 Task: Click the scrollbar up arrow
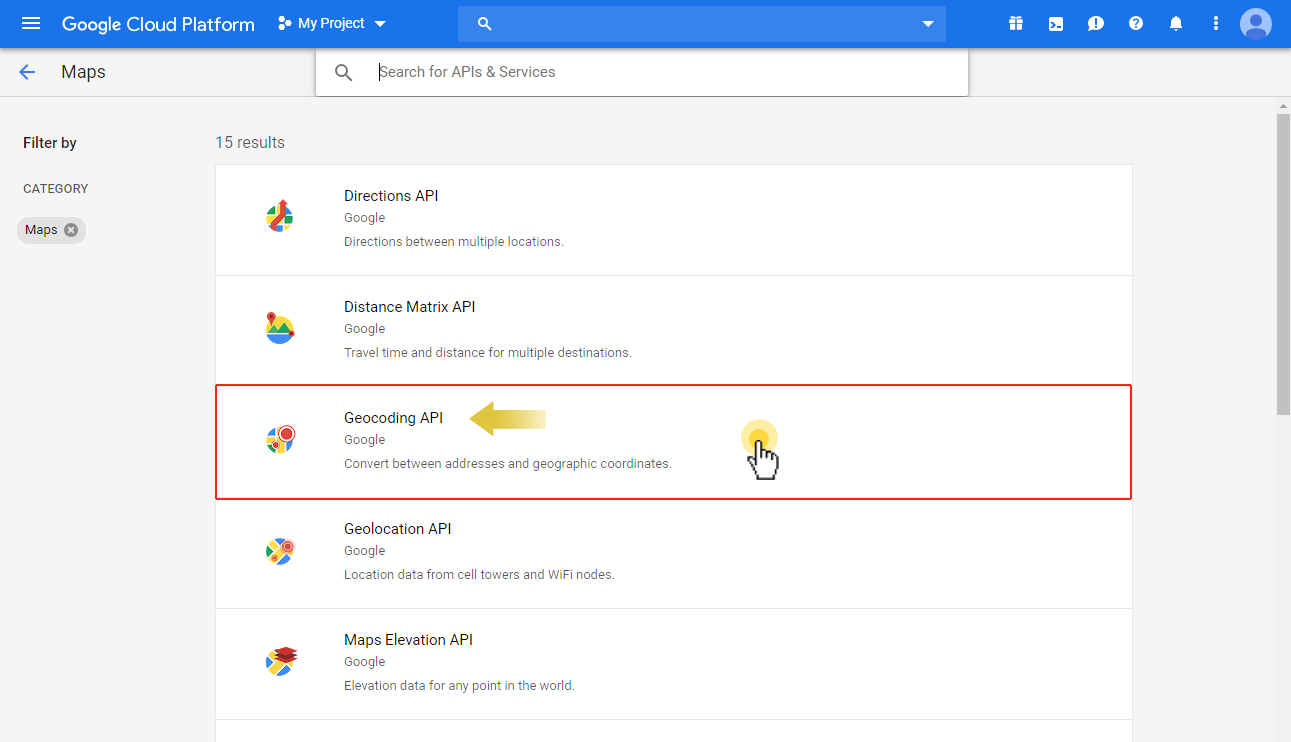pos(1284,105)
